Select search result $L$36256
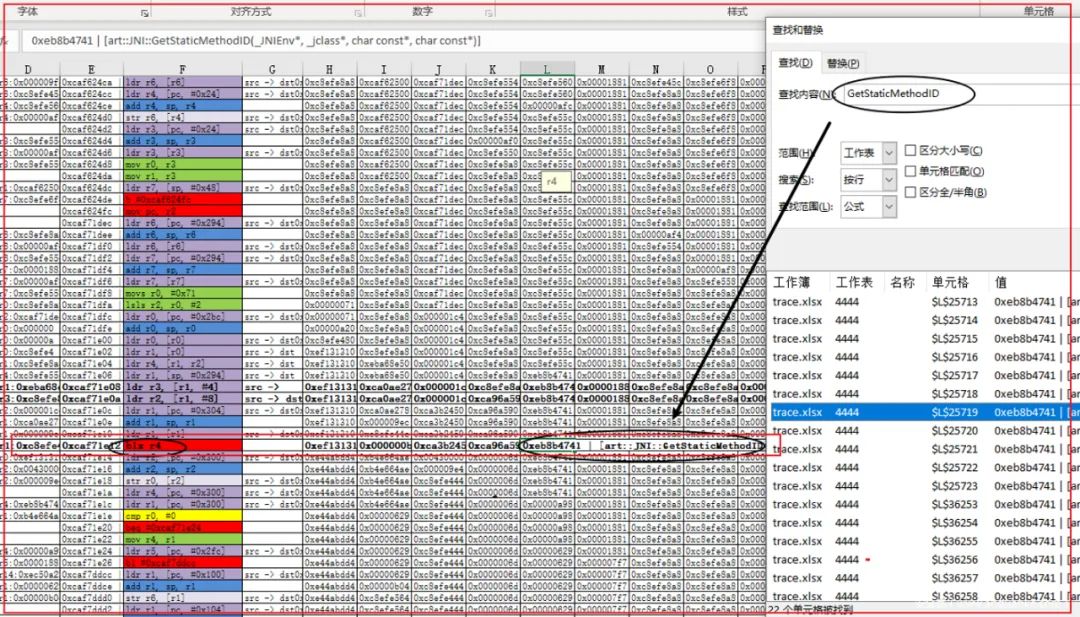 click(924, 559)
